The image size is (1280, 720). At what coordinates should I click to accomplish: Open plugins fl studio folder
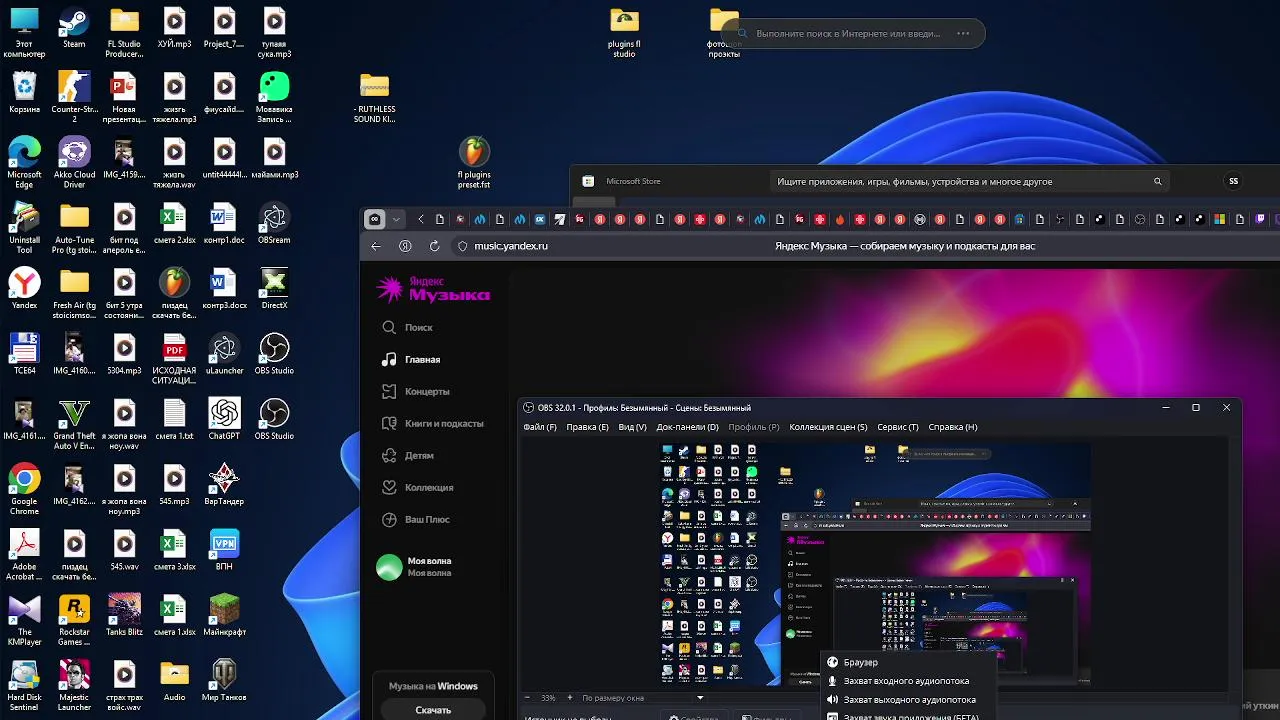[624, 33]
